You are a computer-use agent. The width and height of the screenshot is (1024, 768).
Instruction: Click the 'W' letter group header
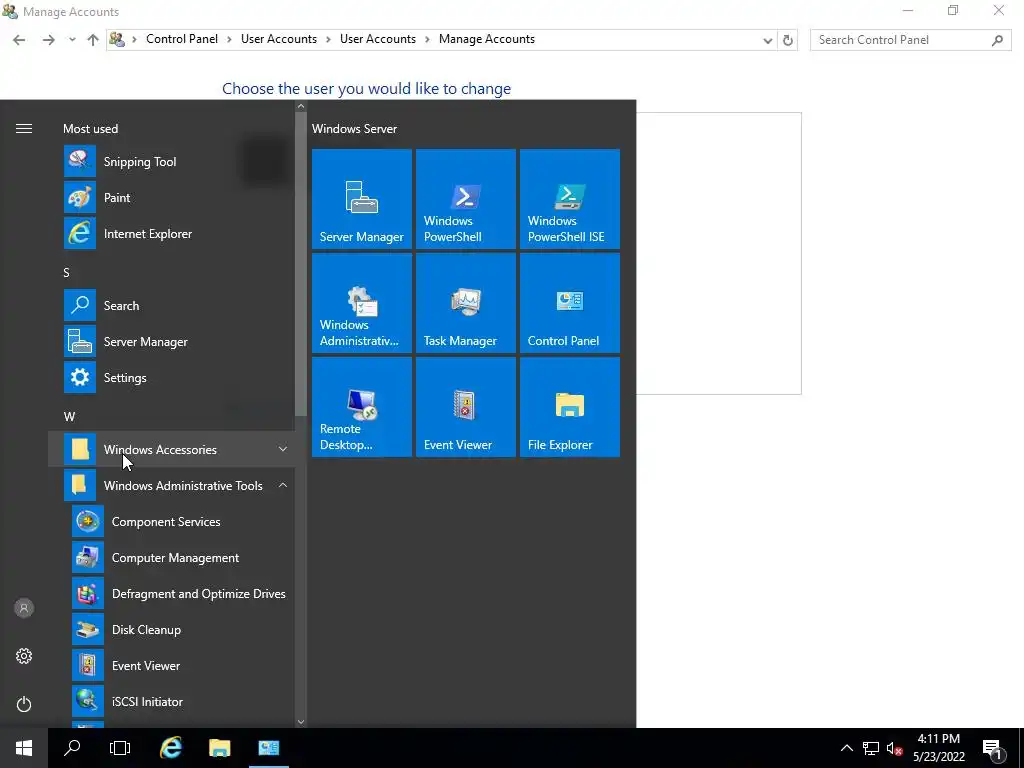69,417
